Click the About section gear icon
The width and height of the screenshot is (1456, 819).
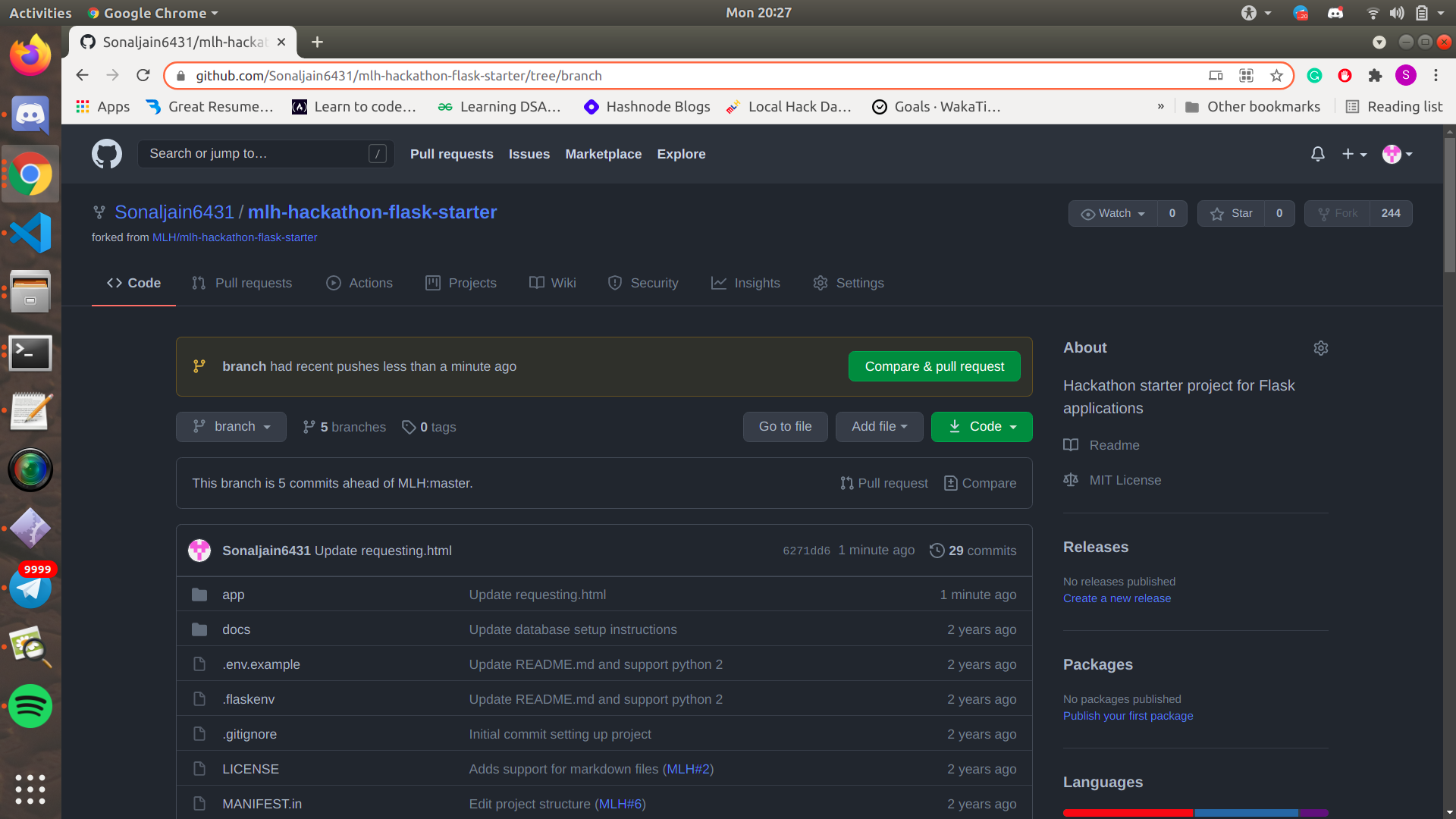1320,348
